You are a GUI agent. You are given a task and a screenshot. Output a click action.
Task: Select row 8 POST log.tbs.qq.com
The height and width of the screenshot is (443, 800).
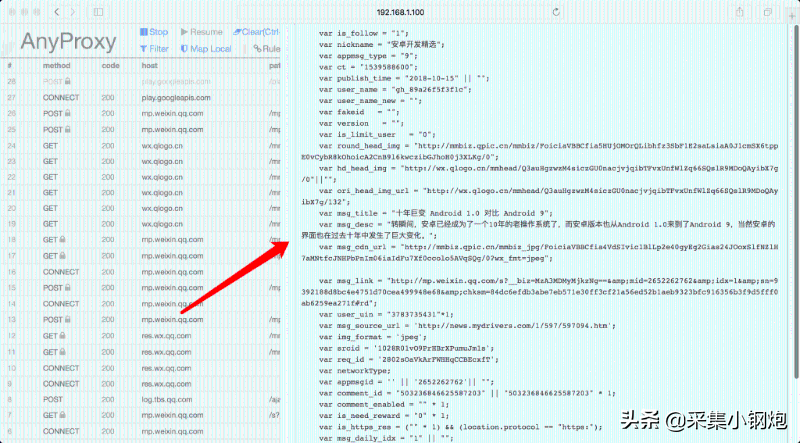140,399
